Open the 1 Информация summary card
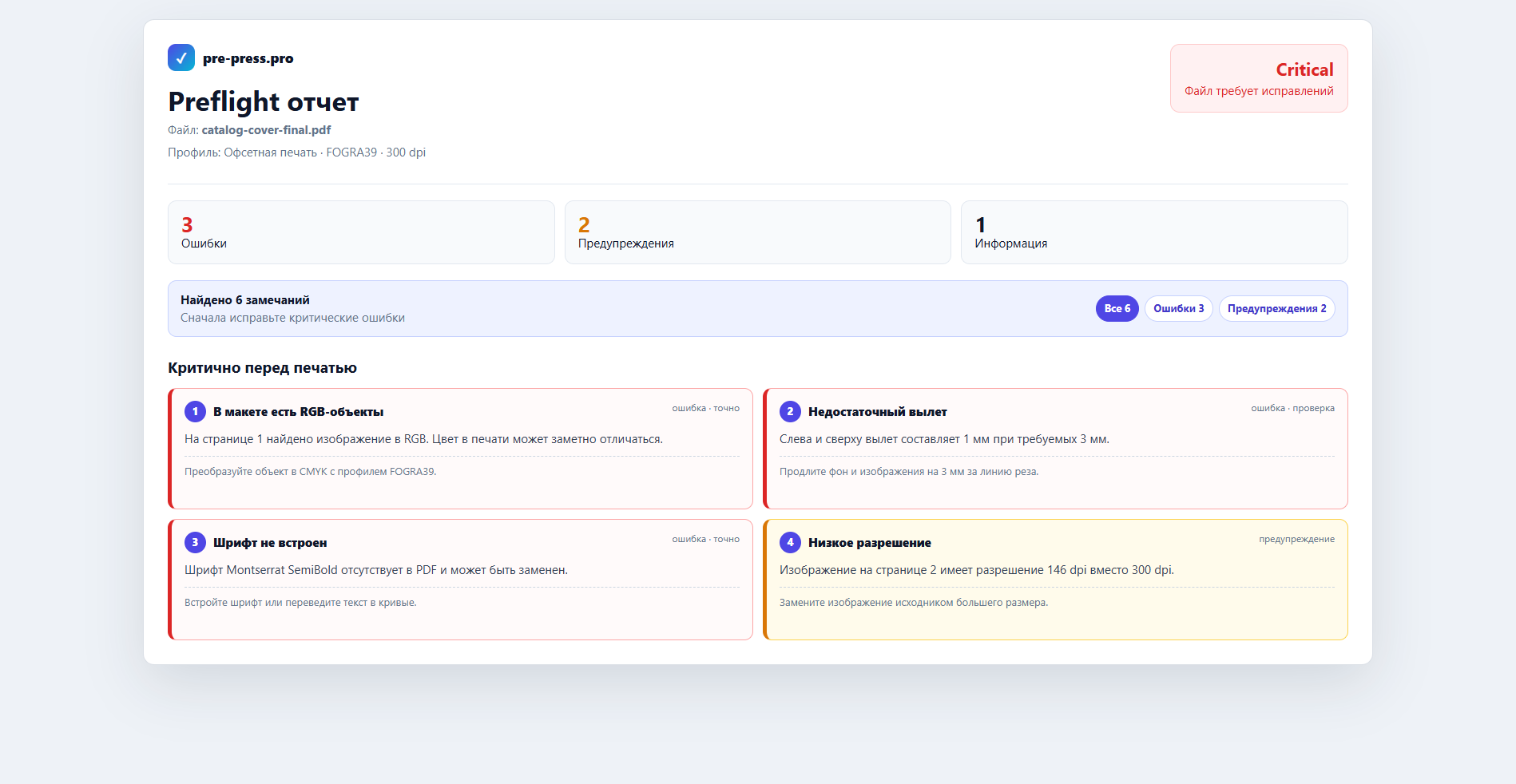 1154,232
